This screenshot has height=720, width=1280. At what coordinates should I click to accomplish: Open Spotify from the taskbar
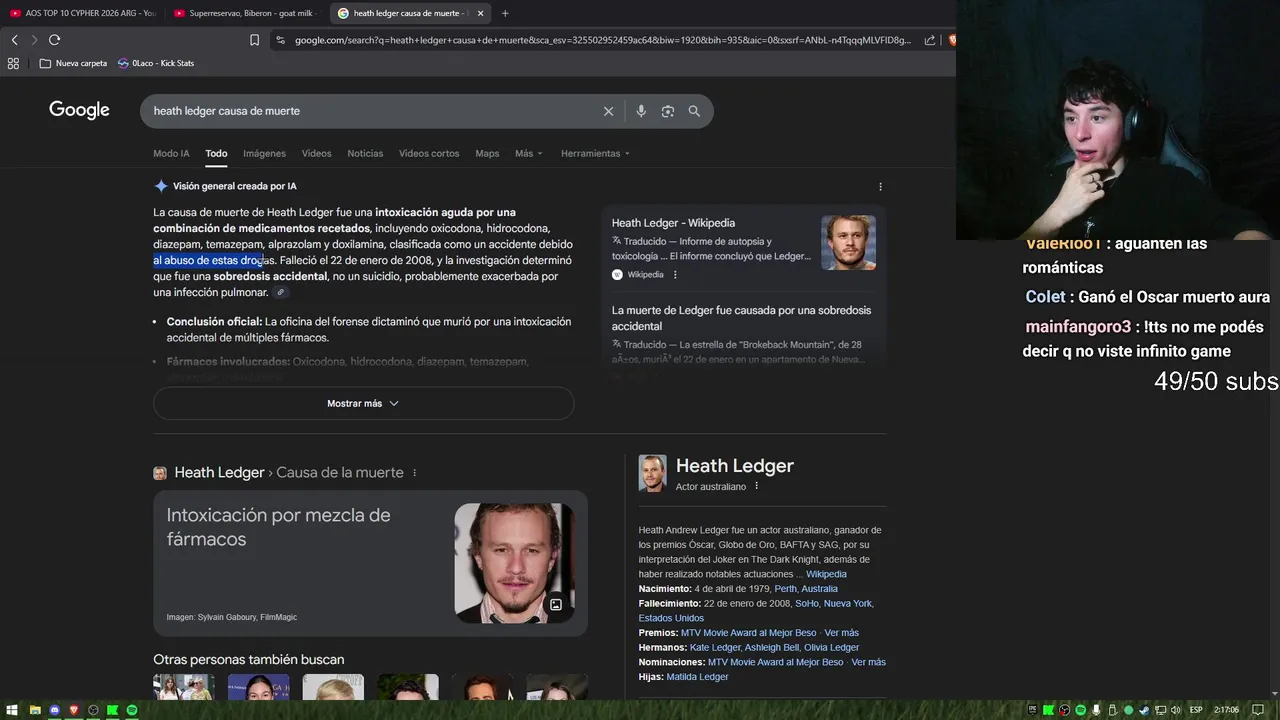pyautogui.click(x=132, y=710)
